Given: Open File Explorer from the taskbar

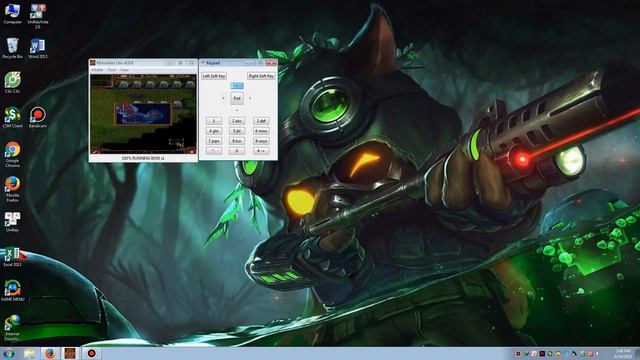Looking at the screenshot, I should click(29, 353).
